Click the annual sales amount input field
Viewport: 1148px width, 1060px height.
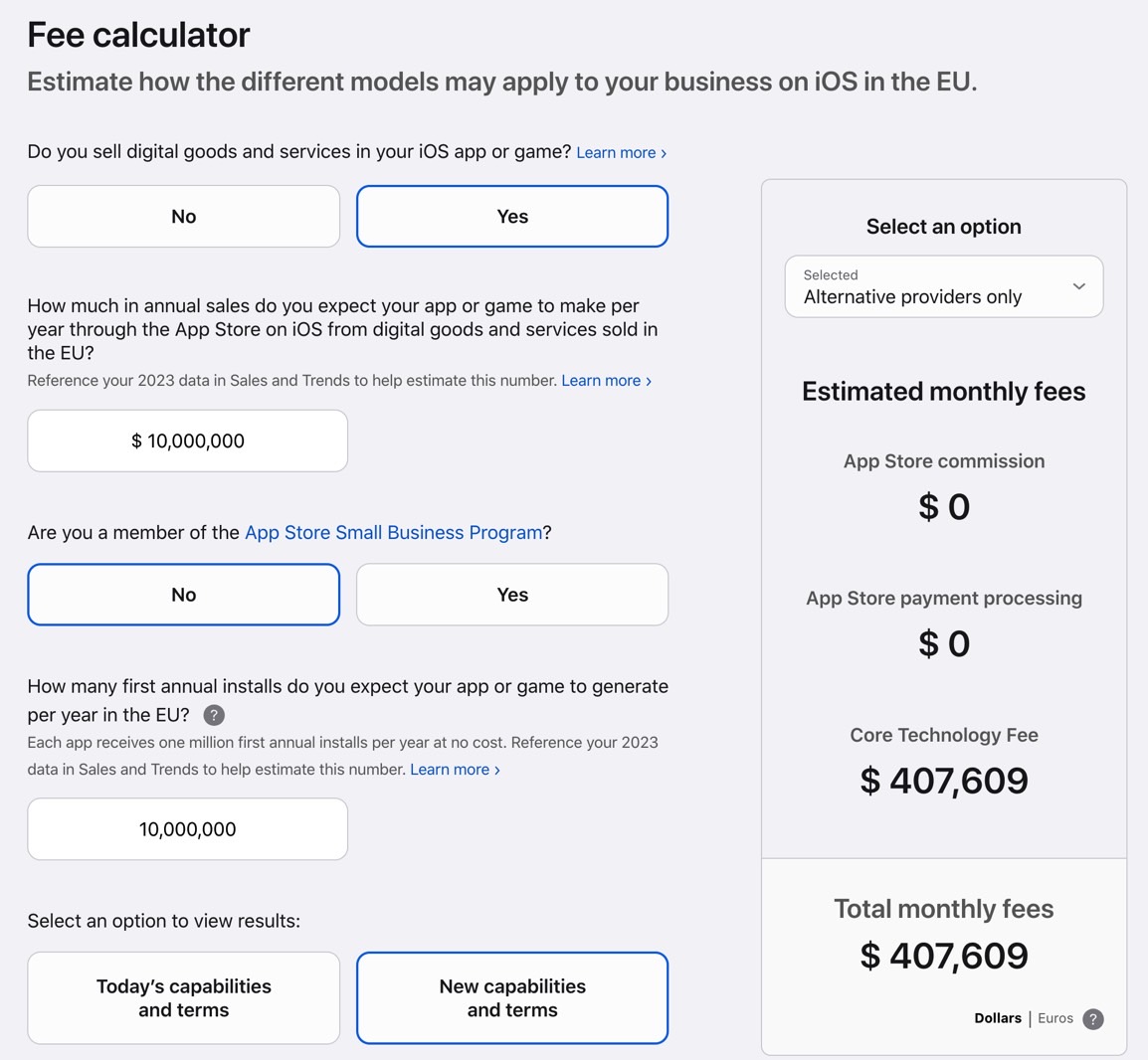[x=187, y=441]
